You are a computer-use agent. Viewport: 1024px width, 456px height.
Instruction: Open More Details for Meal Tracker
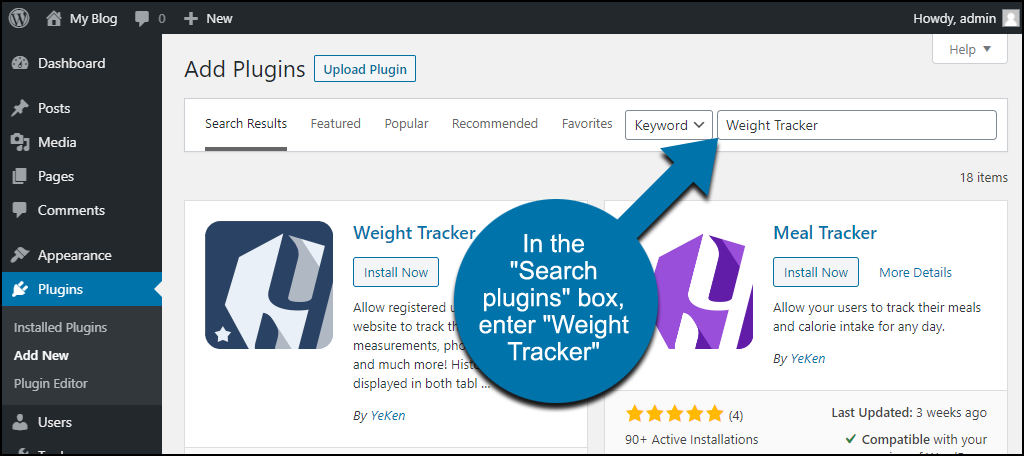915,272
